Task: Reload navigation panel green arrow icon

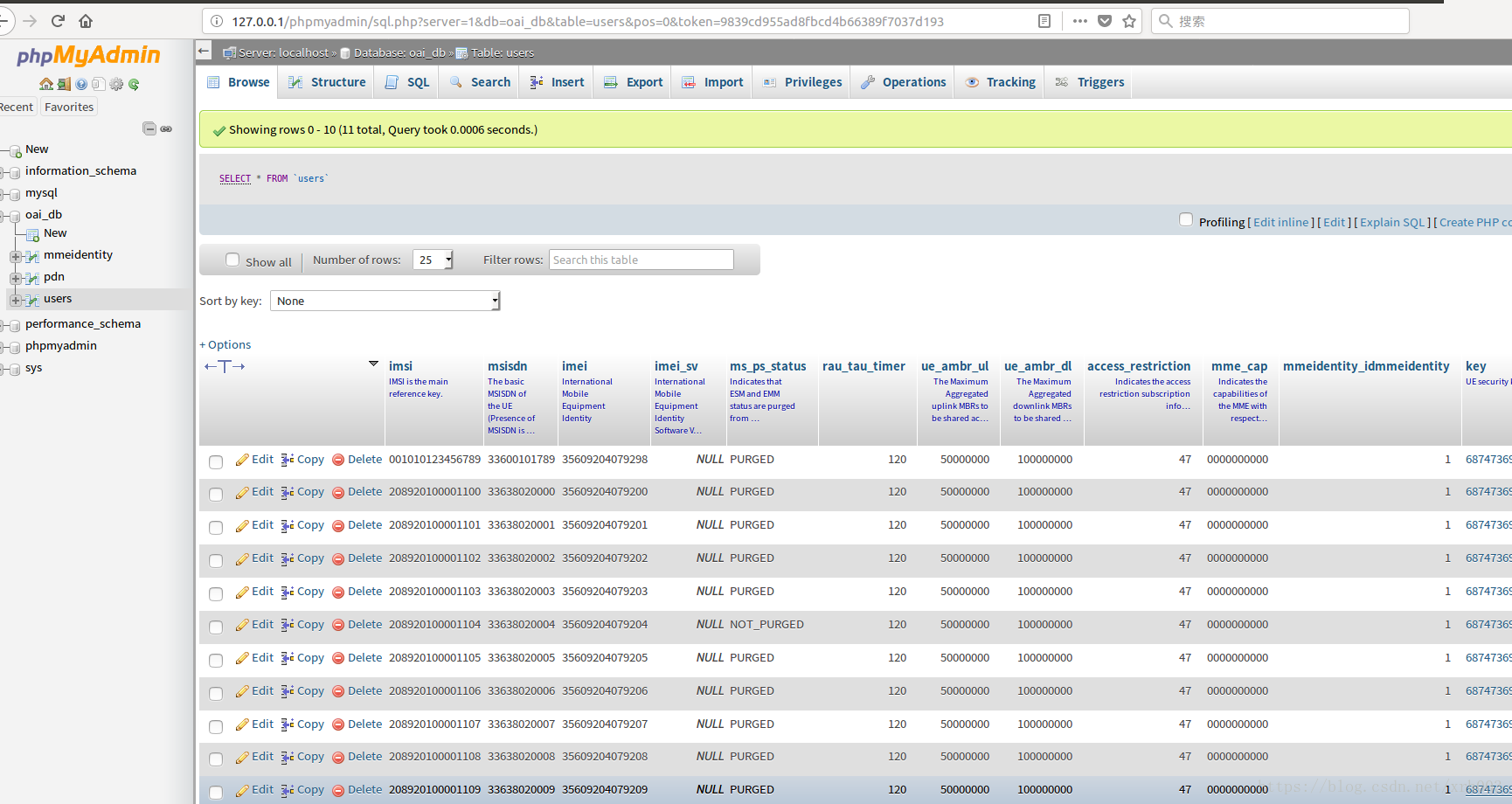Action: tap(134, 84)
